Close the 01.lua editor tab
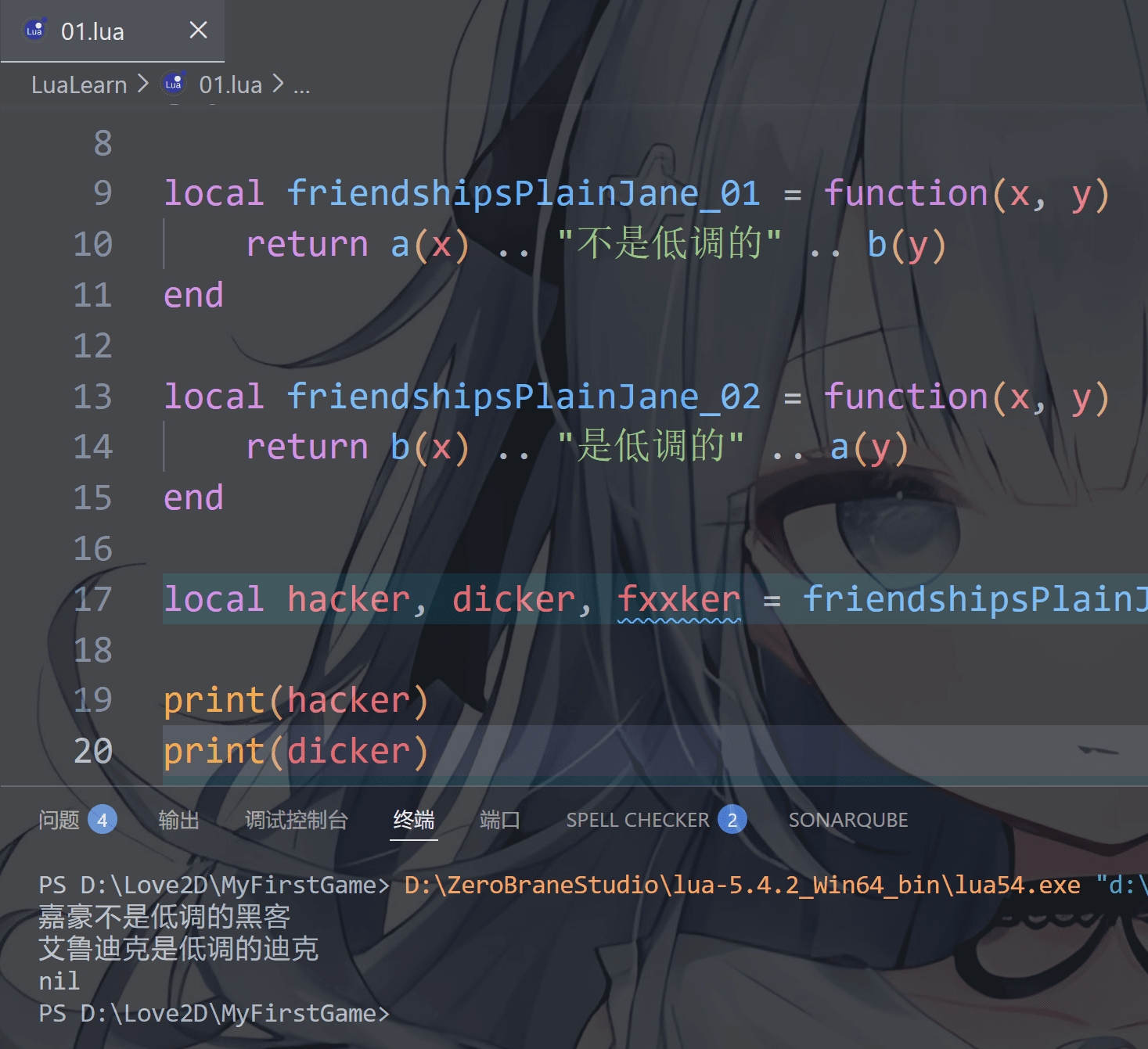This screenshot has width=1148, height=1049. [198, 31]
